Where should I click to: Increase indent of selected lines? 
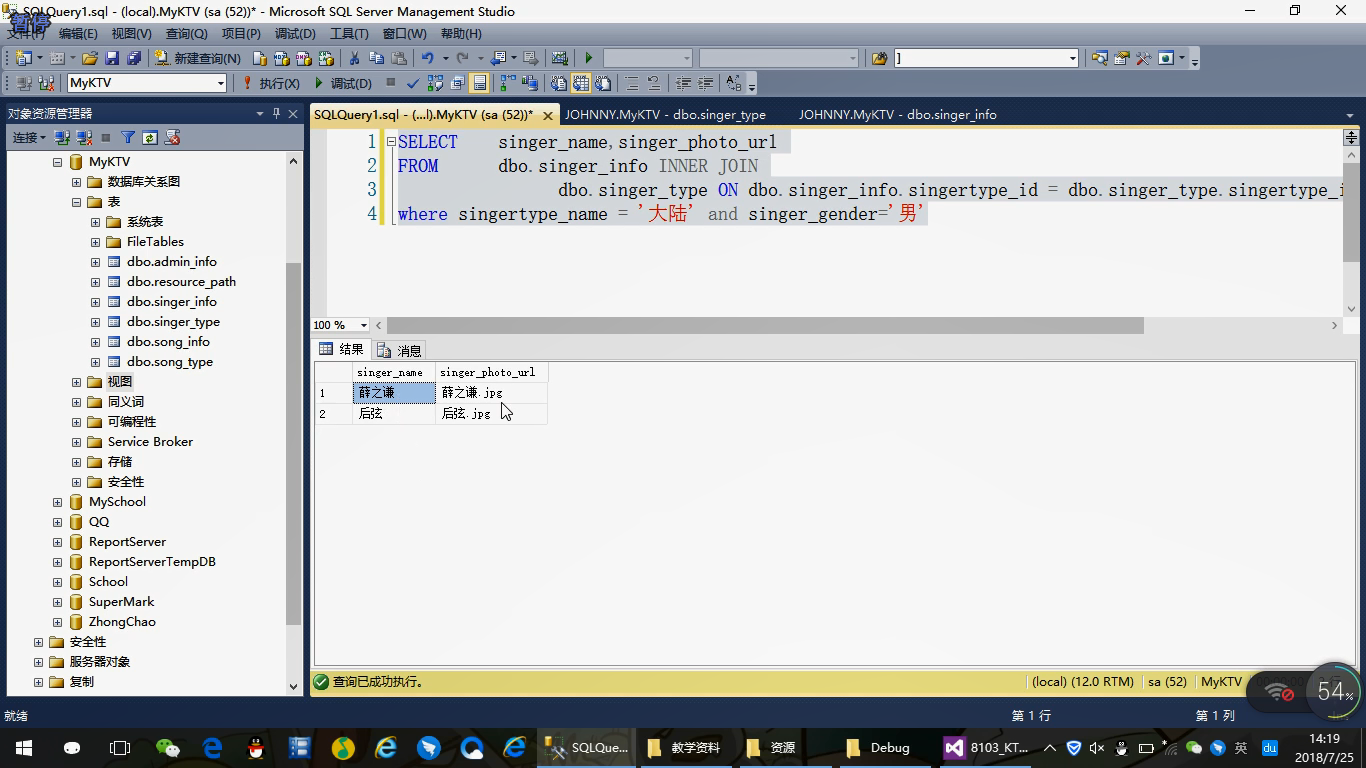[706, 83]
